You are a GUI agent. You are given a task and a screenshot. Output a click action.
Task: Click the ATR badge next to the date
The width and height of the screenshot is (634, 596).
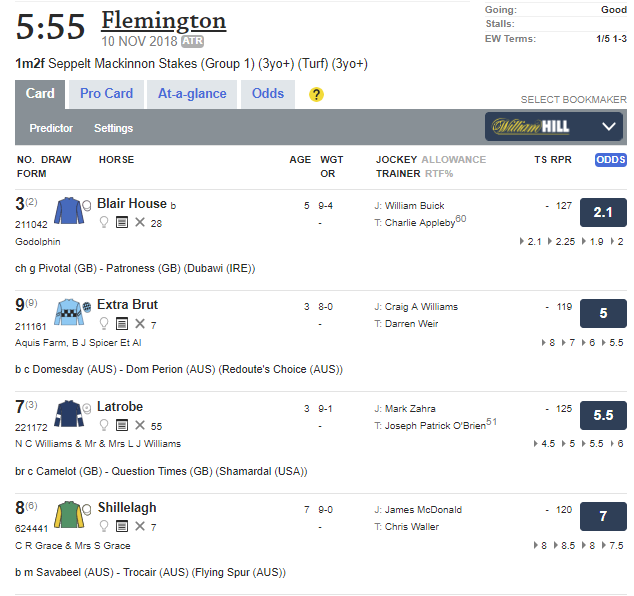pos(194,42)
